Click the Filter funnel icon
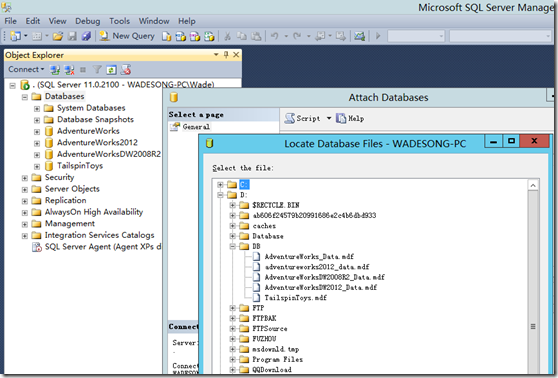 point(97,70)
